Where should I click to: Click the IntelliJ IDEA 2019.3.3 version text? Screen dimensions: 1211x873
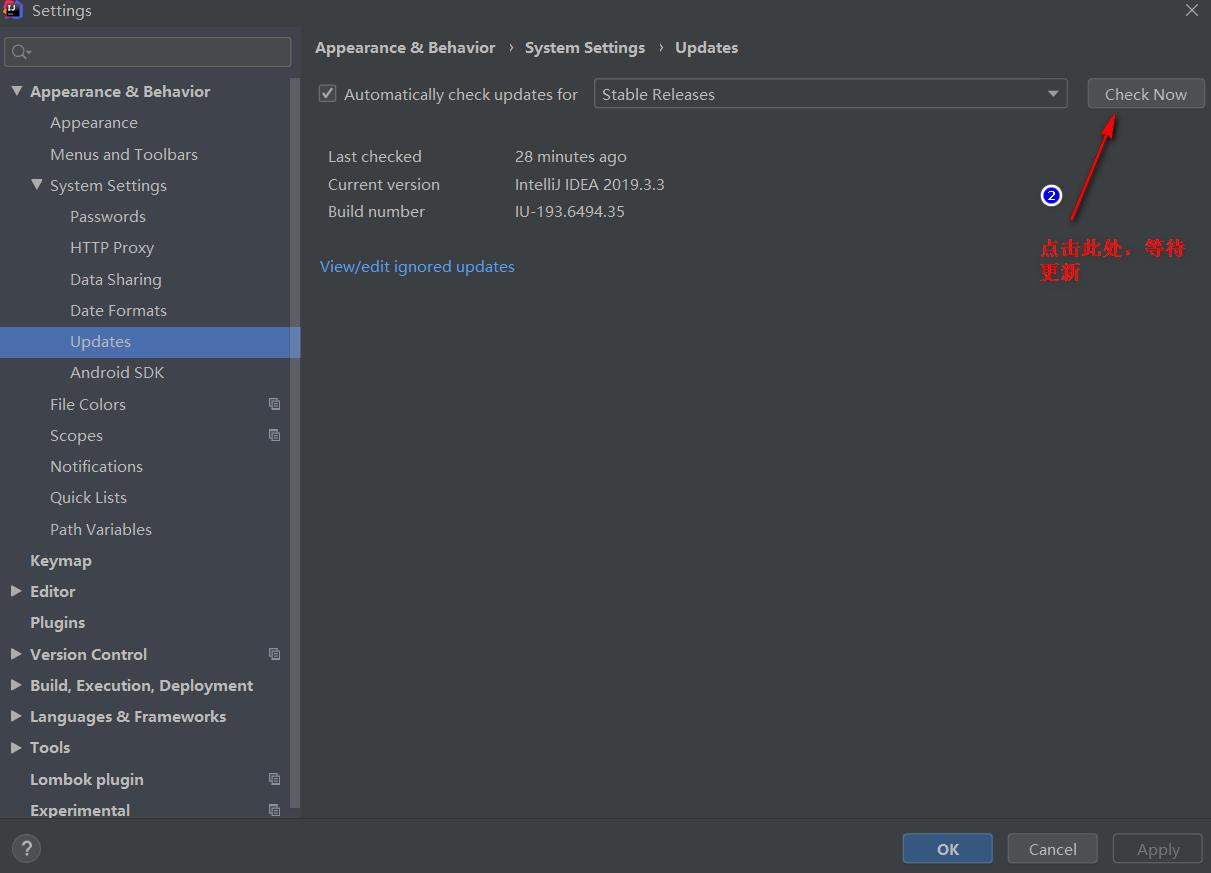coord(590,184)
